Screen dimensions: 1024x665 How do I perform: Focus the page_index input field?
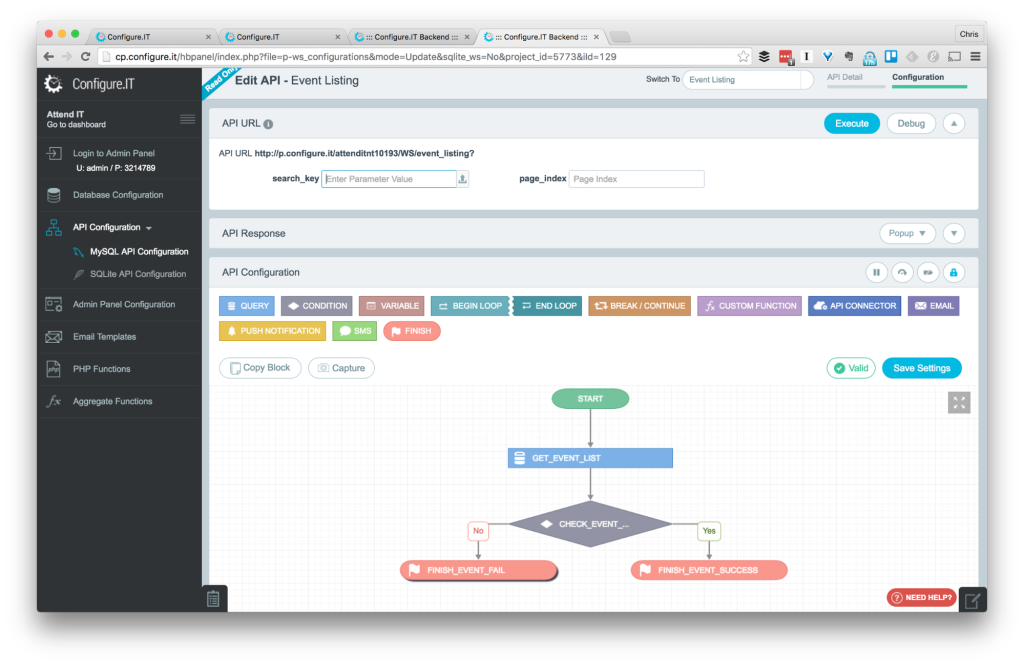point(636,179)
